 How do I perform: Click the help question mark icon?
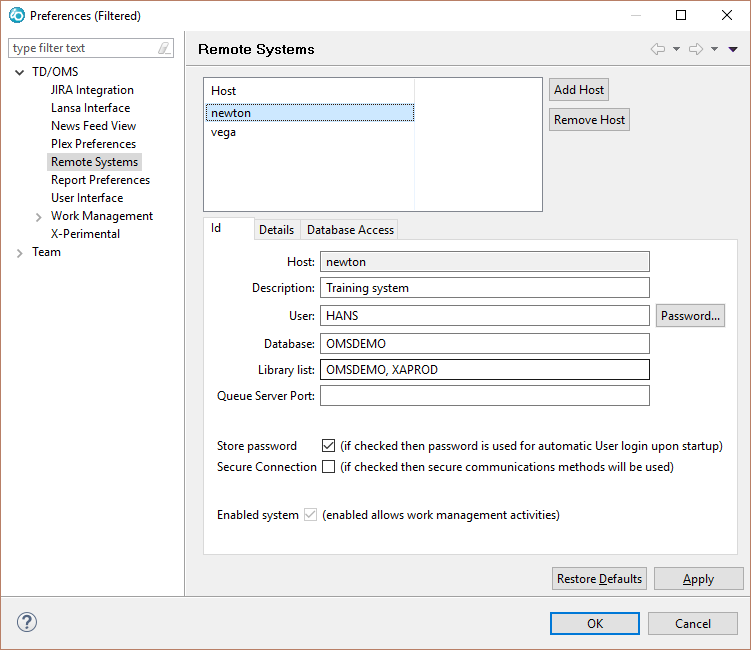point(27,622)
